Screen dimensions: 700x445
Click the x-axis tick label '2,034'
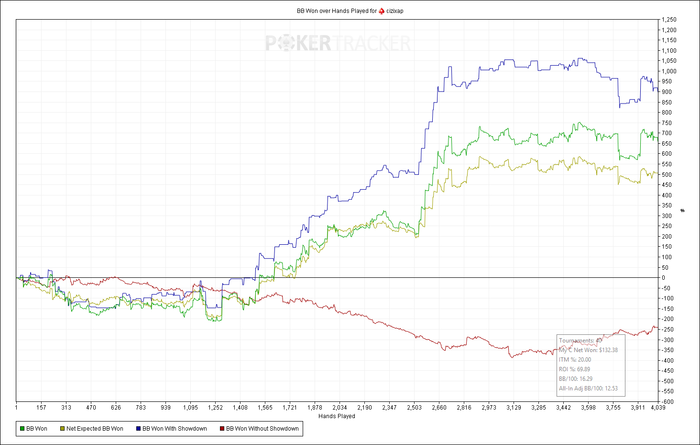point(340,408)
